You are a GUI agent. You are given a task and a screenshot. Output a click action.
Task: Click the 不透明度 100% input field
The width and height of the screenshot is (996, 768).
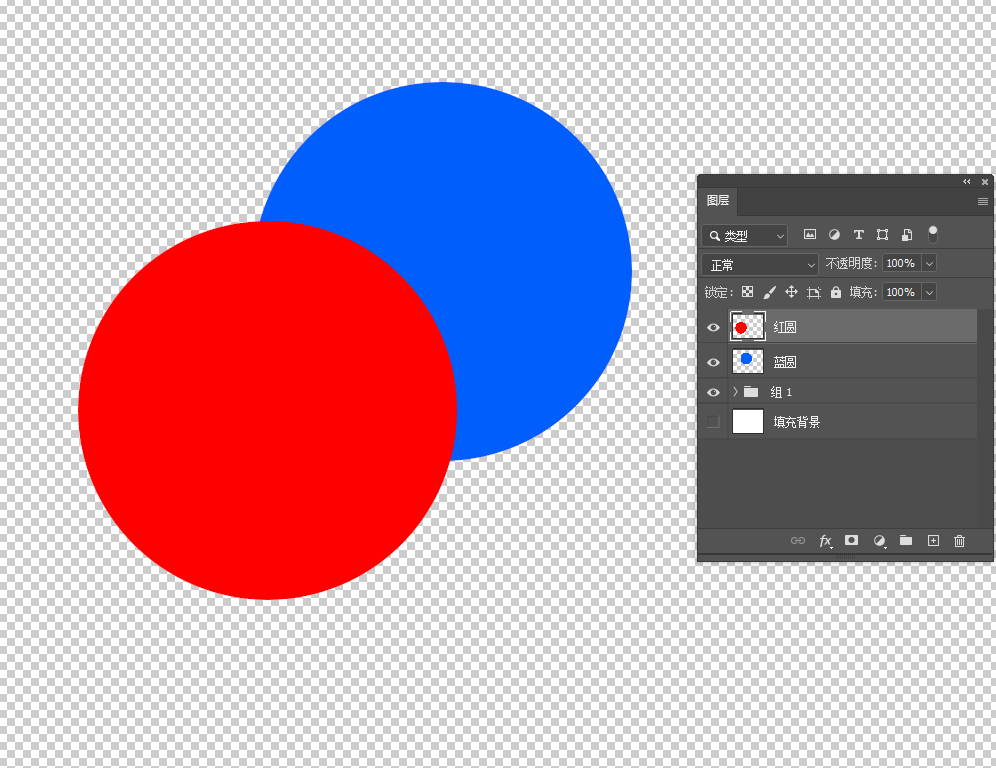901,263
